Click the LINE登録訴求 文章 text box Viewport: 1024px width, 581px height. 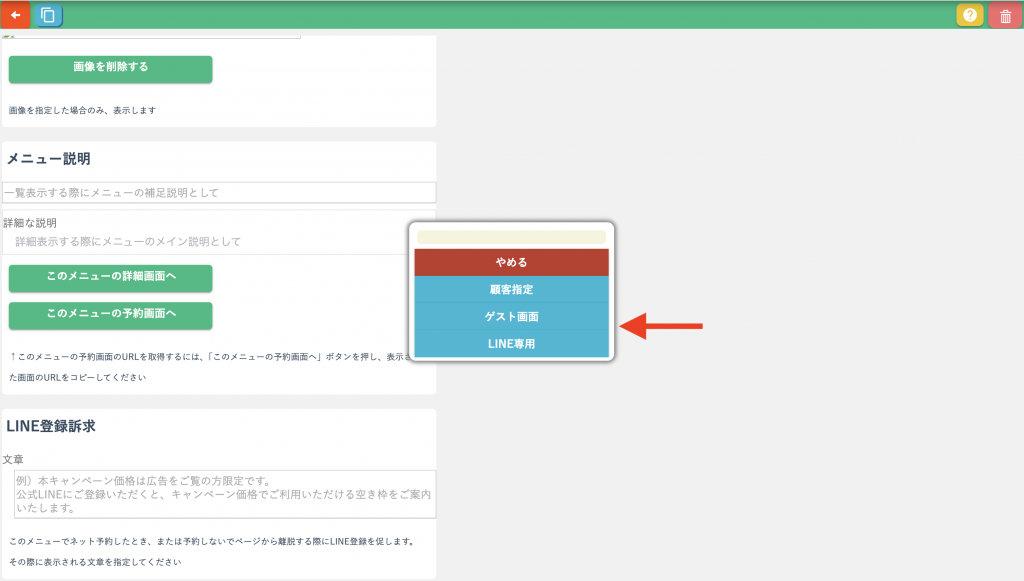click(225, 494)
